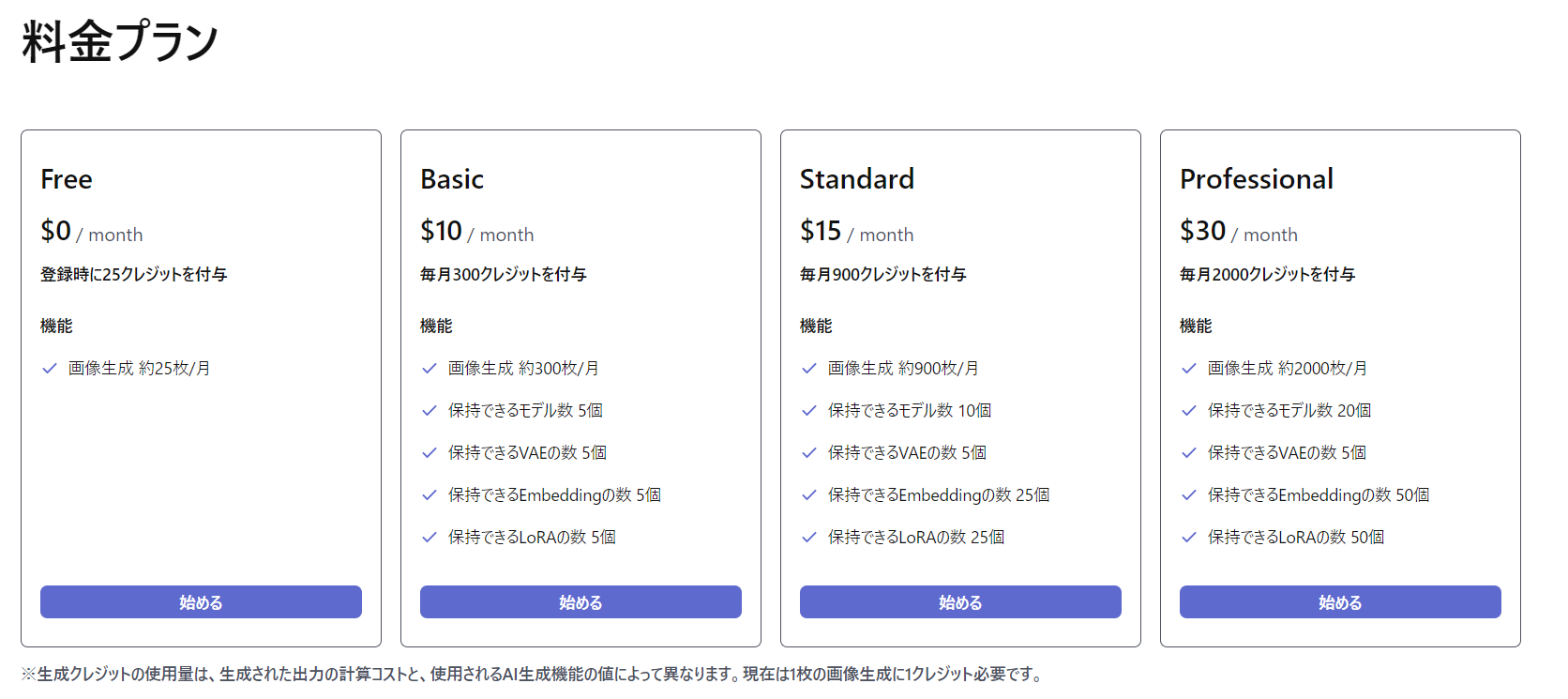Click the 始める button in the Free plan
Image resolution: width=1568 pixels, height=699 pixels.
coord(201,602)
